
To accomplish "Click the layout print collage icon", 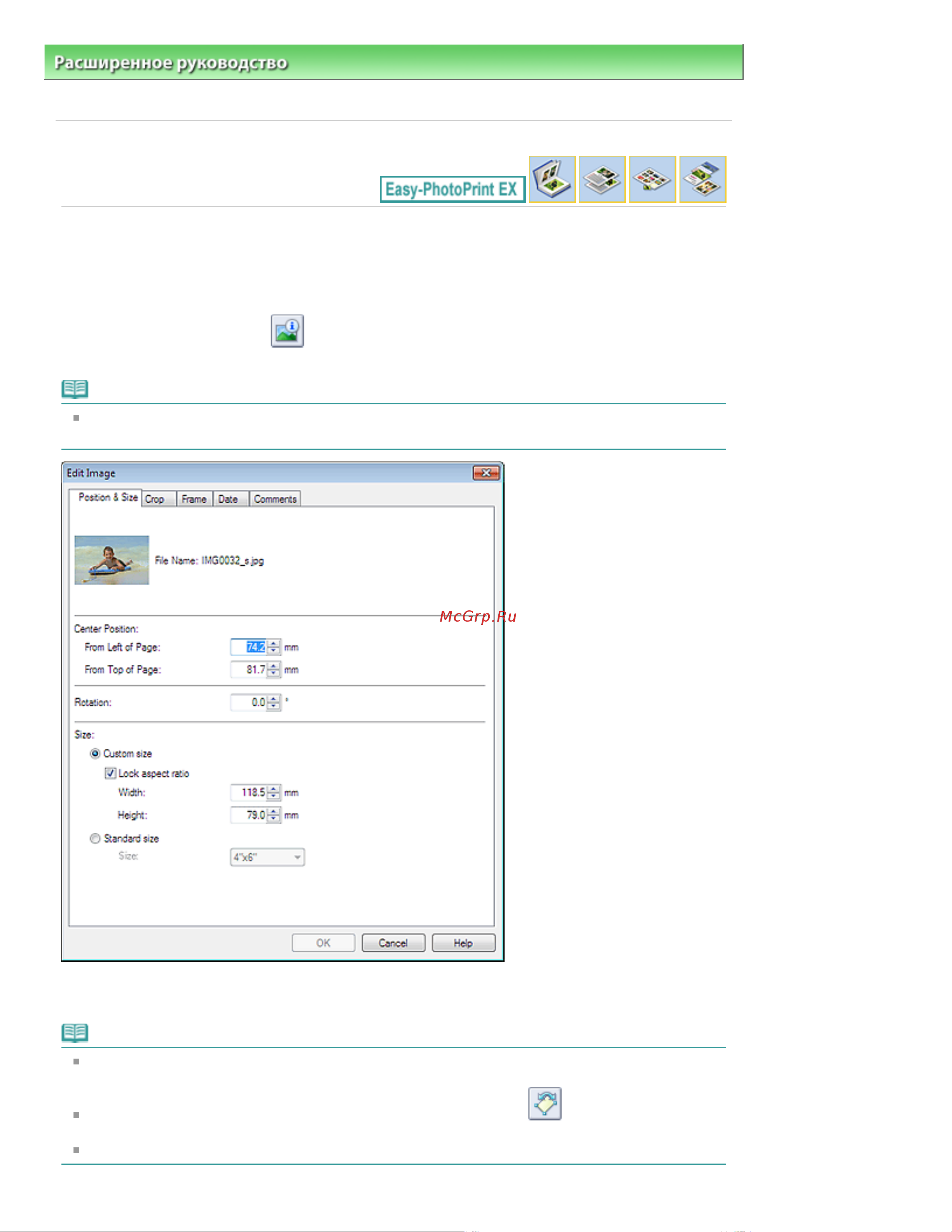I will (703, 179).
